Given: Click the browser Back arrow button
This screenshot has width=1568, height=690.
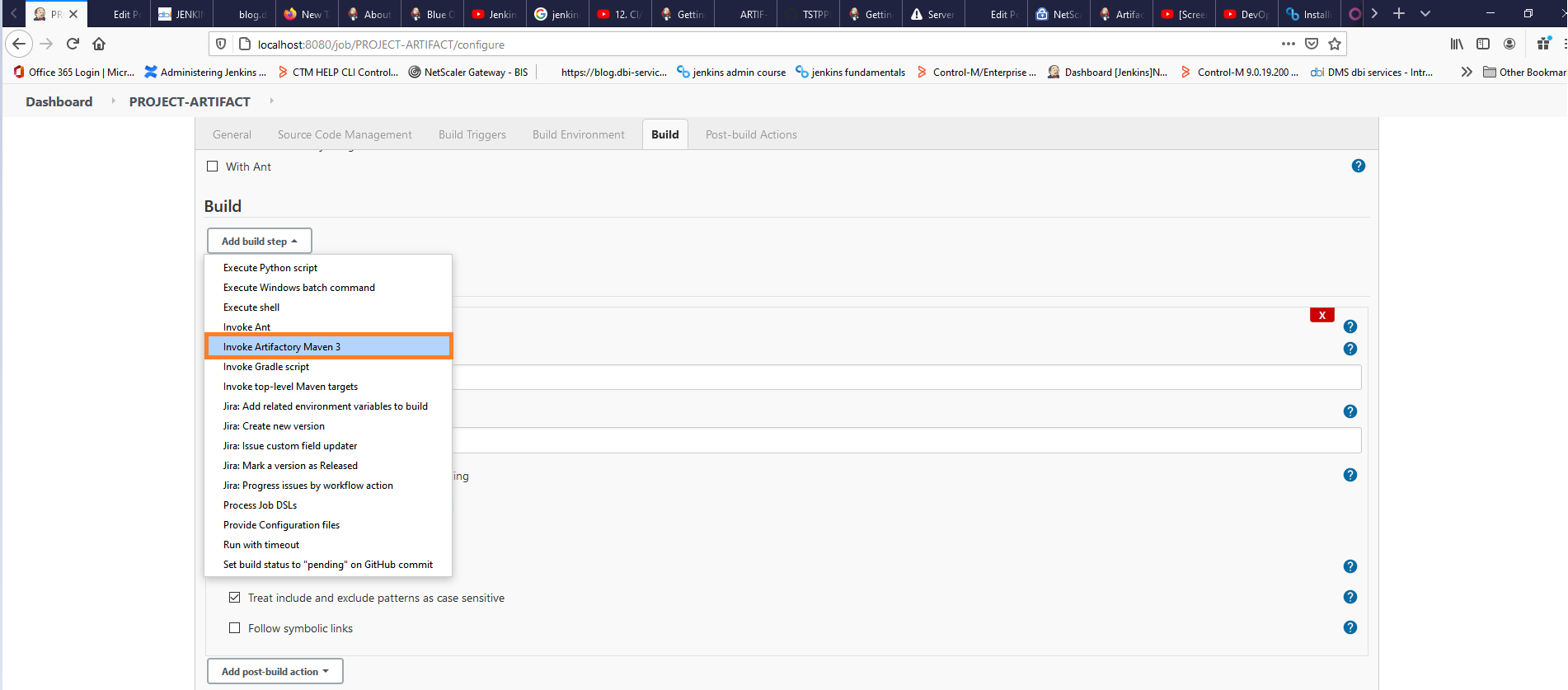Looking at the screenshot, I should click(19, 44).
